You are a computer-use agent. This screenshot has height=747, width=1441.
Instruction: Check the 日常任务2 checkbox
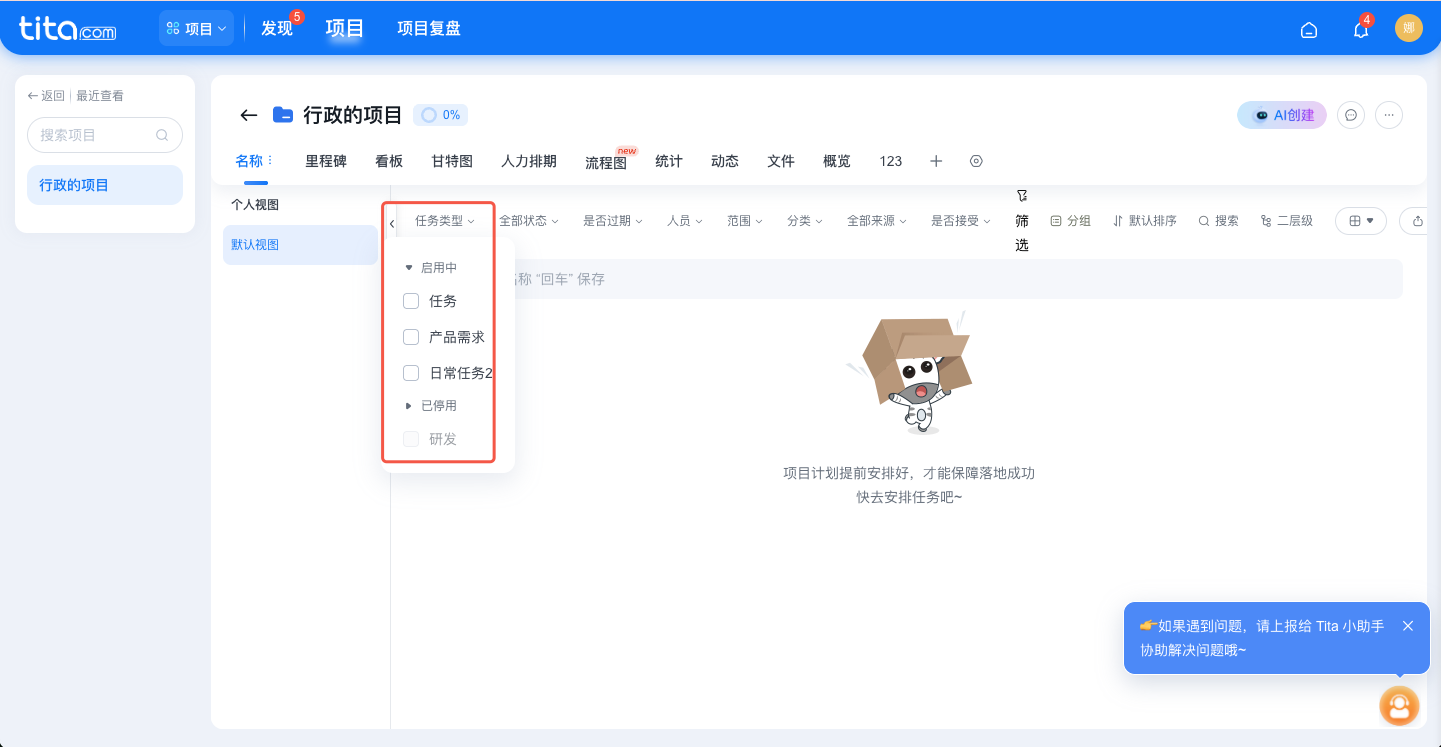[x=411, y=372]
